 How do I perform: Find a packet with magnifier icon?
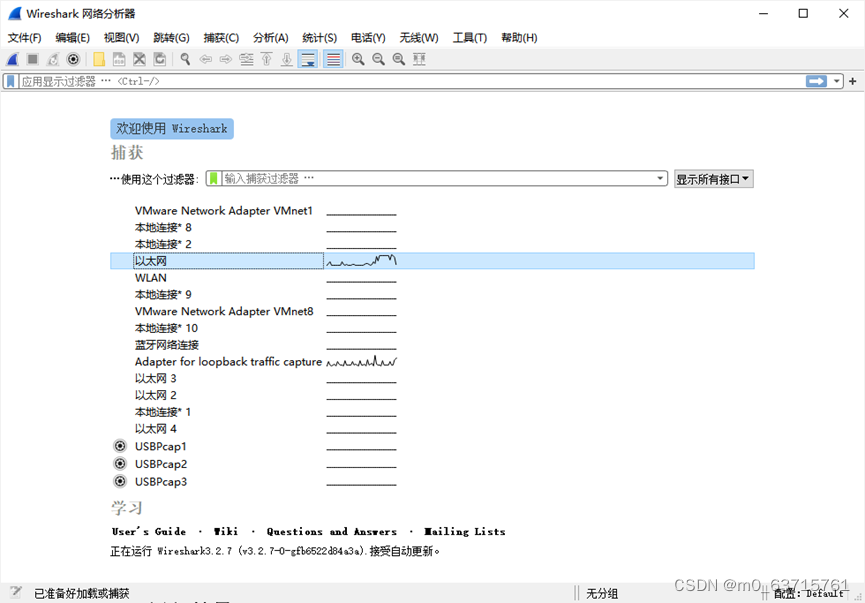coord(185,59)
